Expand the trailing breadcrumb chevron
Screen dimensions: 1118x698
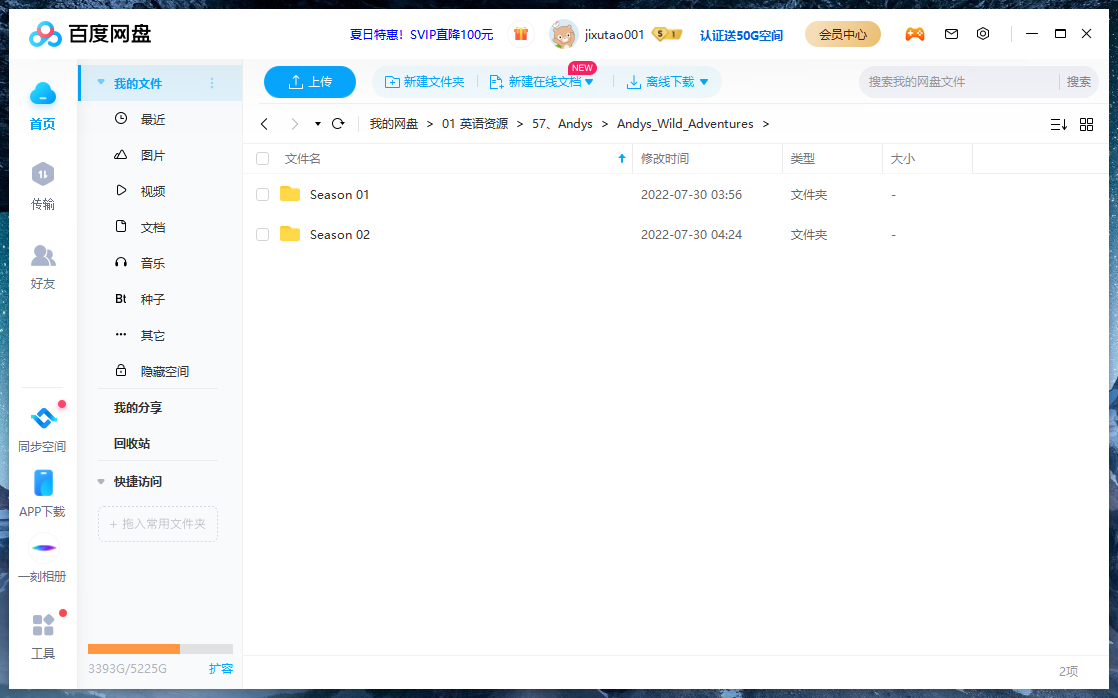tap(766, 124)
